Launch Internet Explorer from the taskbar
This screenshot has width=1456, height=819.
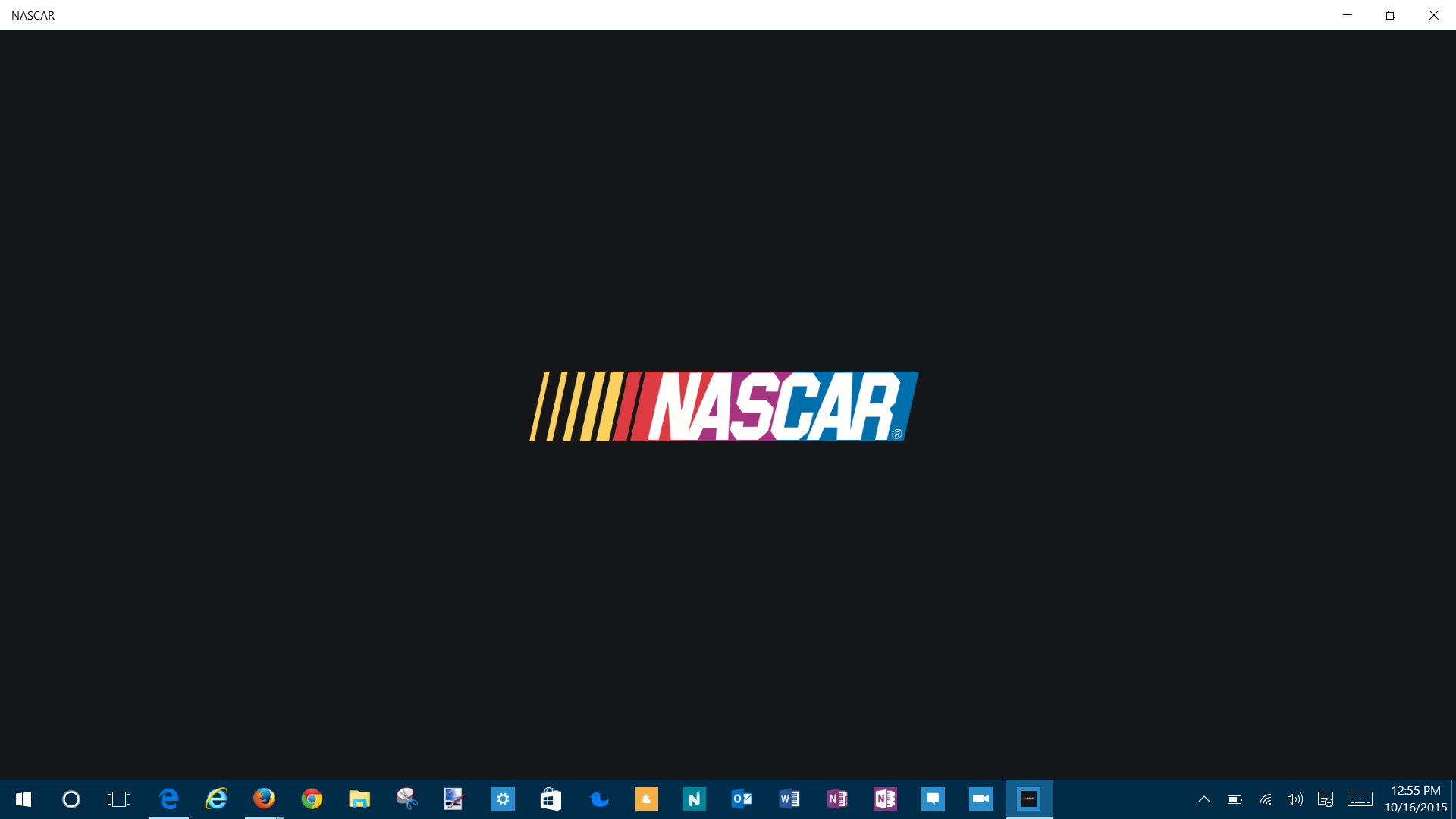[x=216, y=799]
